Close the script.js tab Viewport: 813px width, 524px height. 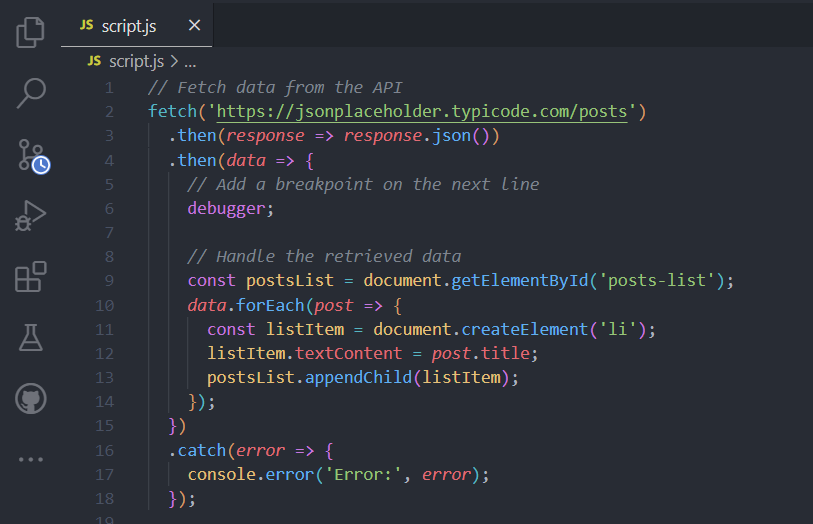click(x=194, y=25)
